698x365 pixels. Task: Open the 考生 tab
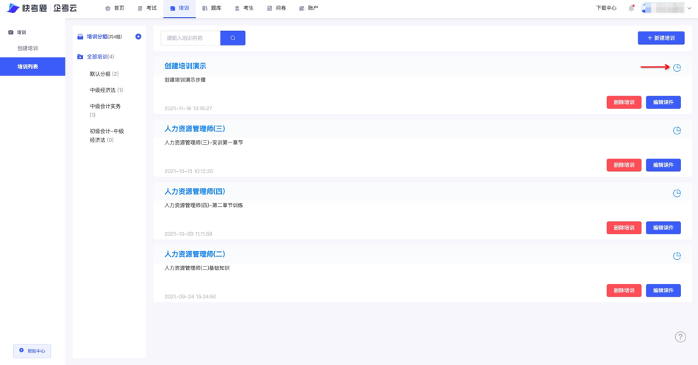pyautogui.click(x=243, y=8)
